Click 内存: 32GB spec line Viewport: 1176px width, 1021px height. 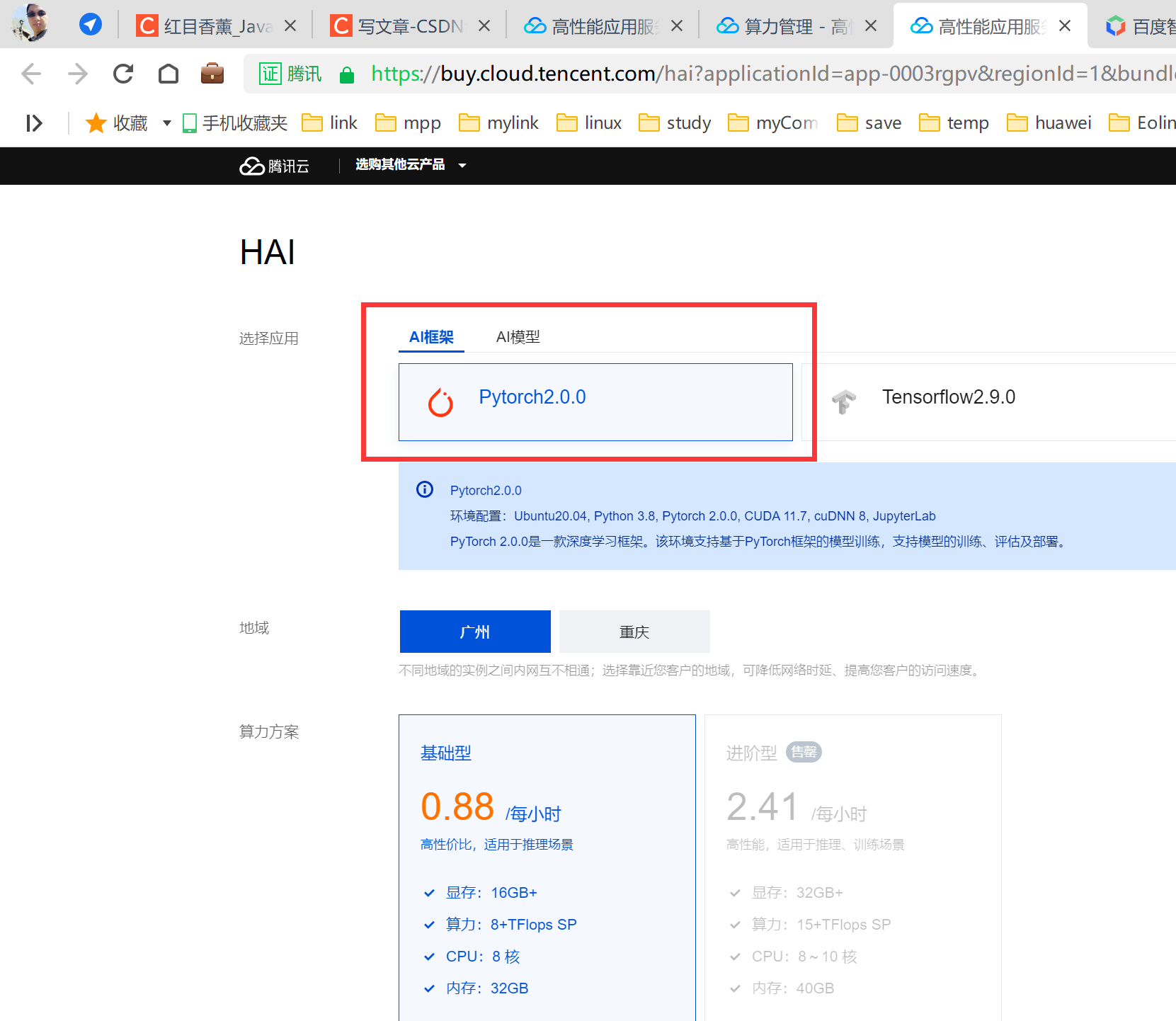tap(487, 988)
